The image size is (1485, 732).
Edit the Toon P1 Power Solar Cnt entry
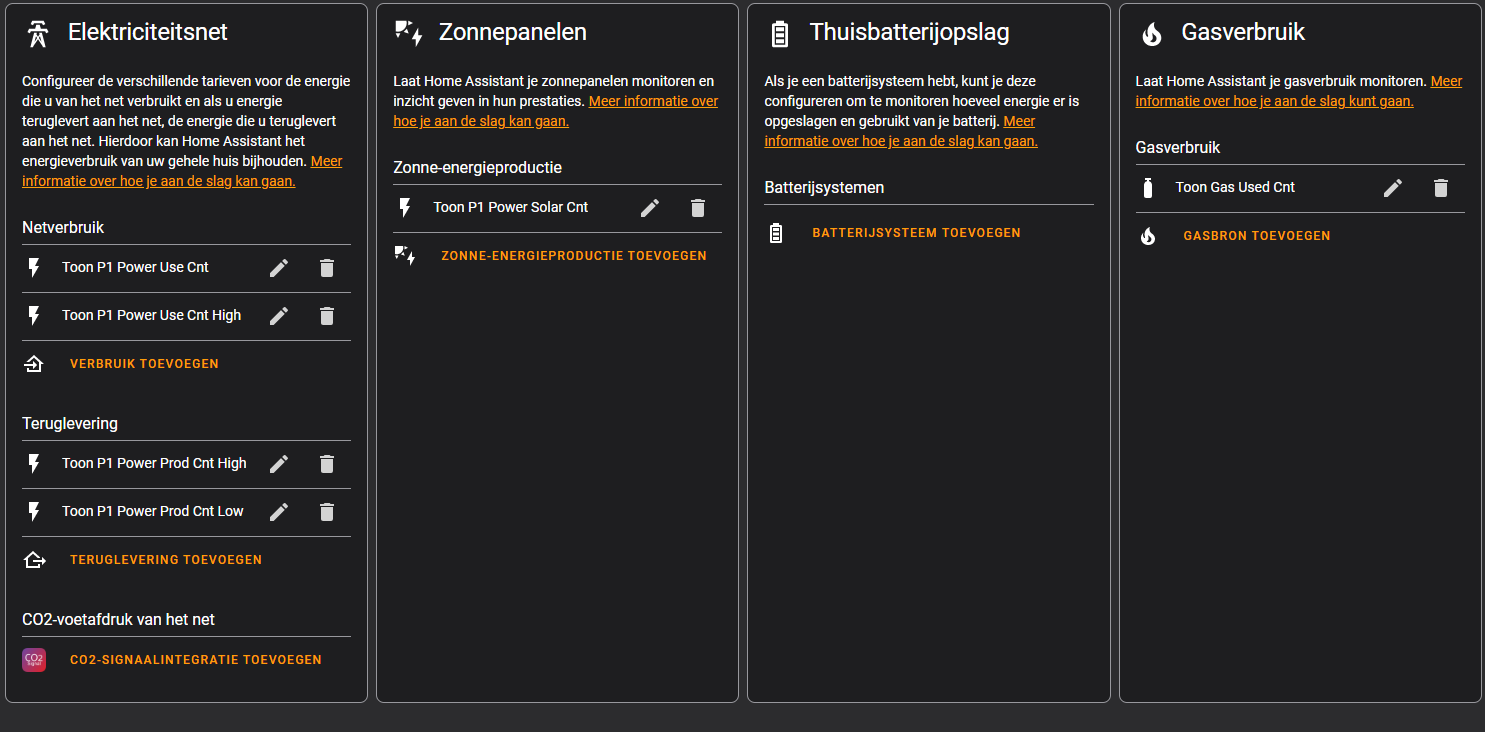(649, 207)
